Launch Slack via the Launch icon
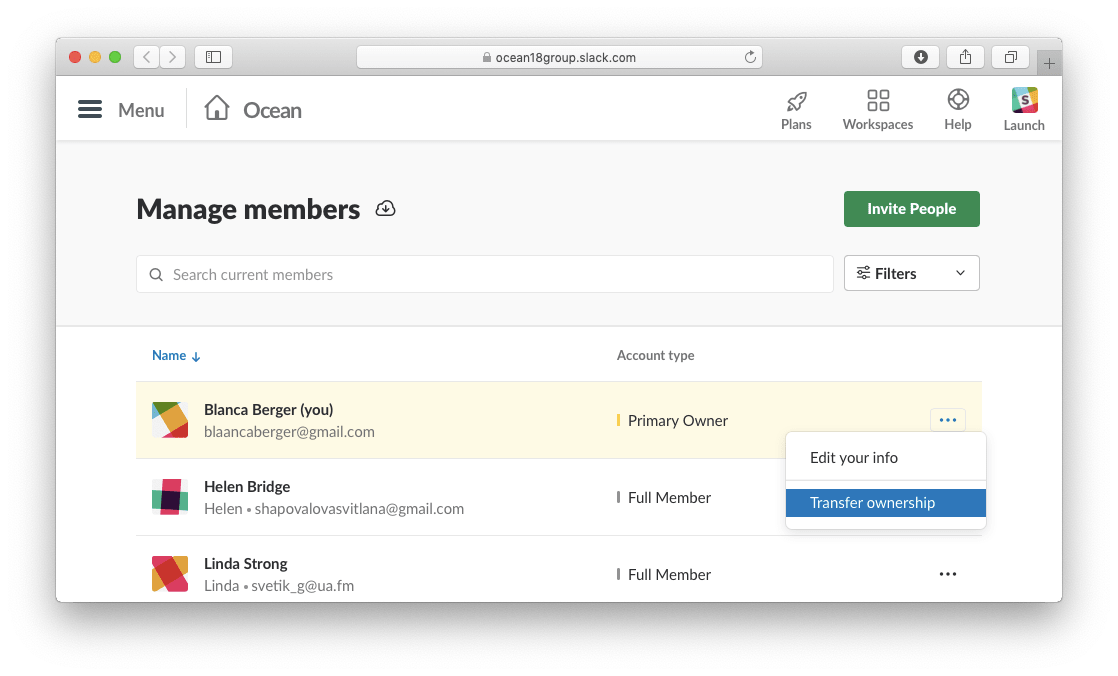The width and height of the screenshot is (1118, 676). click(1023, 100)
